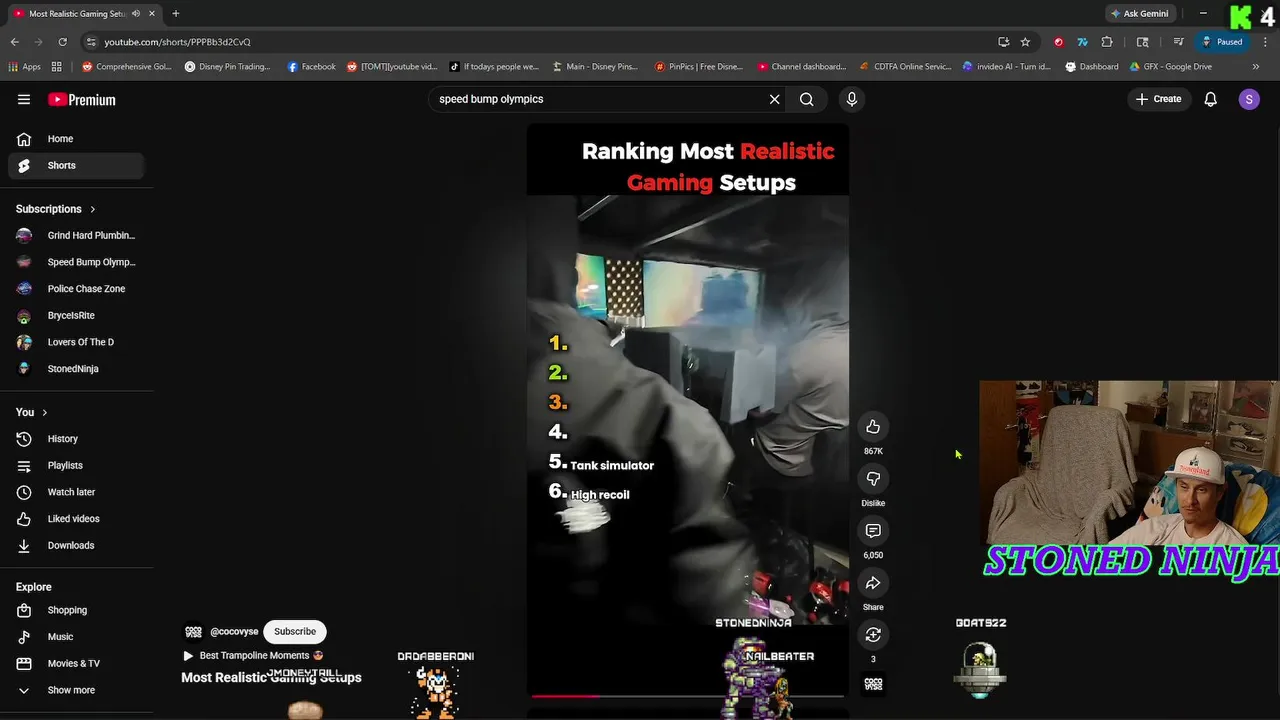Go to YouTube Premium home logo

(82, 99)
